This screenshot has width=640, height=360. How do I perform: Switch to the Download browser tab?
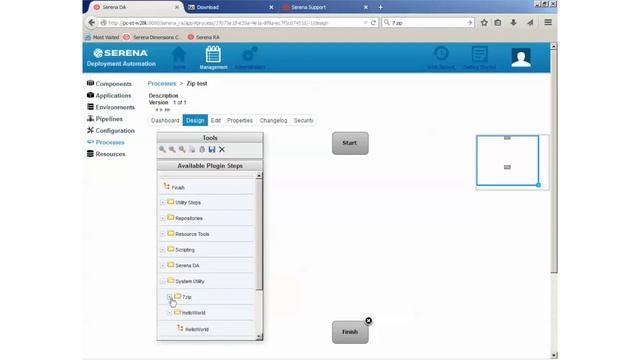click(x=231, y=7)
